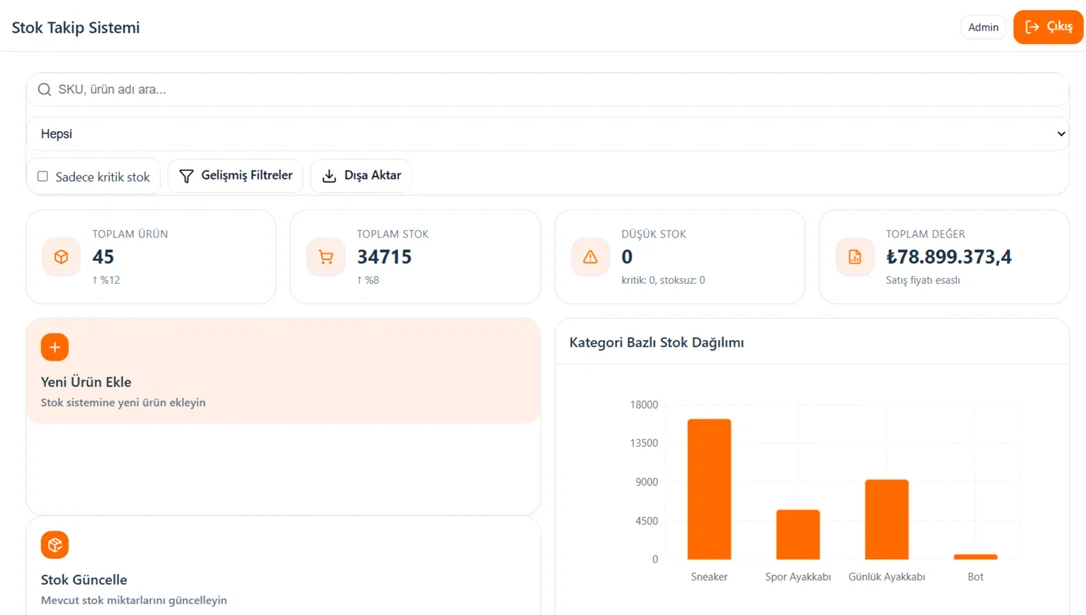Click the Günlük Ayakkabı bar in chart
1086x615 pixels.
887,519
